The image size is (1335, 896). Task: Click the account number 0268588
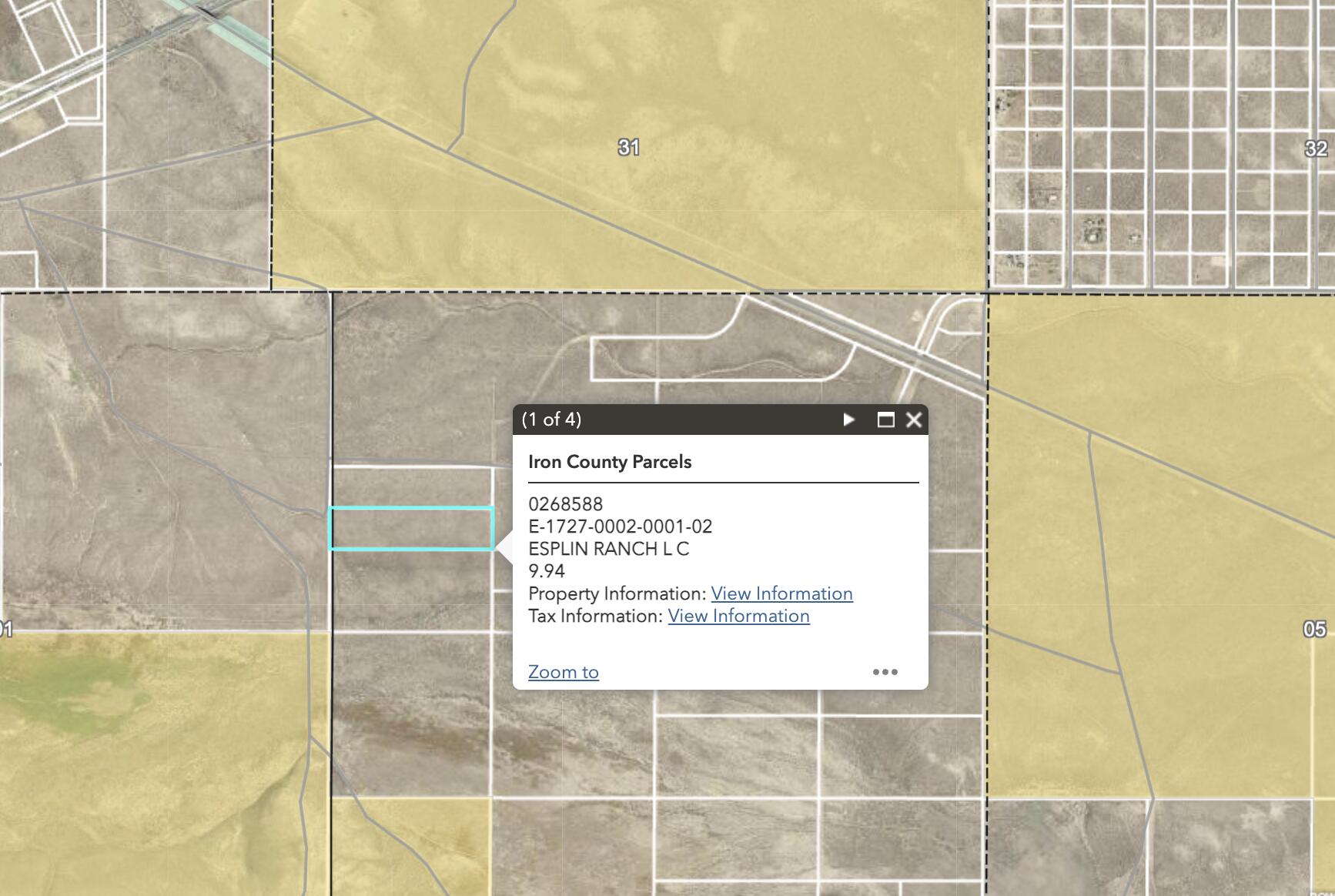pos(565,504)
